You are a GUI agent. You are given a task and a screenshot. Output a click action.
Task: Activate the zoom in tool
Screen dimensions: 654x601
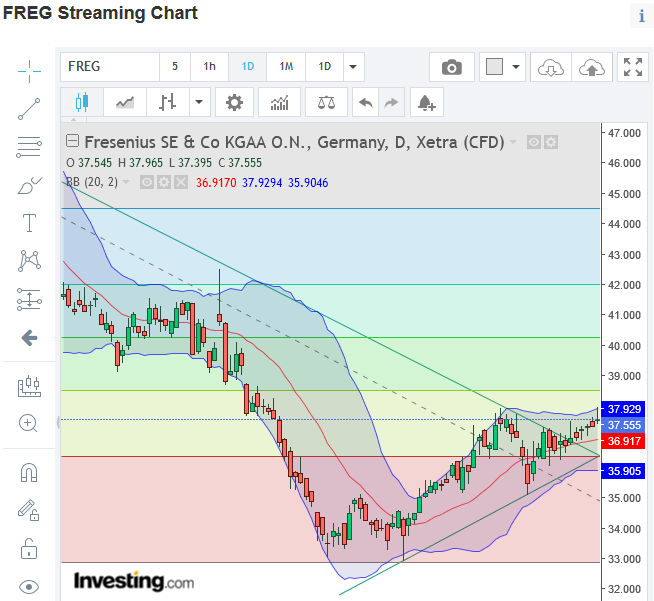click(x=28, y=423)
